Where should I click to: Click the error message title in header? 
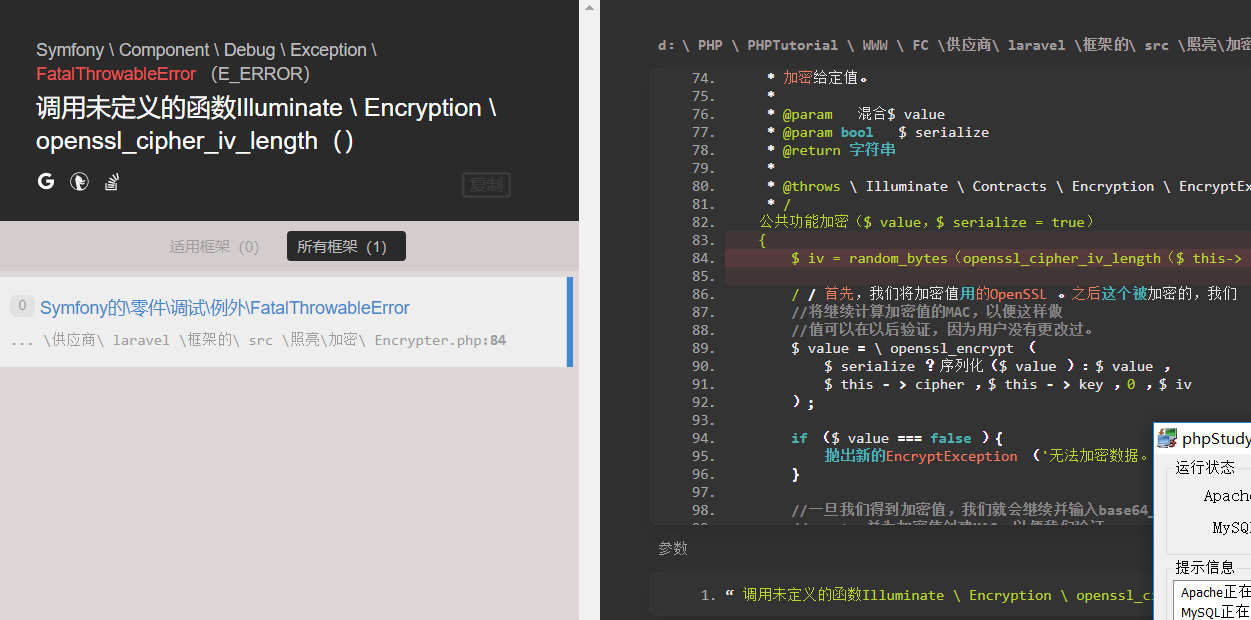(x=266, y=124)
